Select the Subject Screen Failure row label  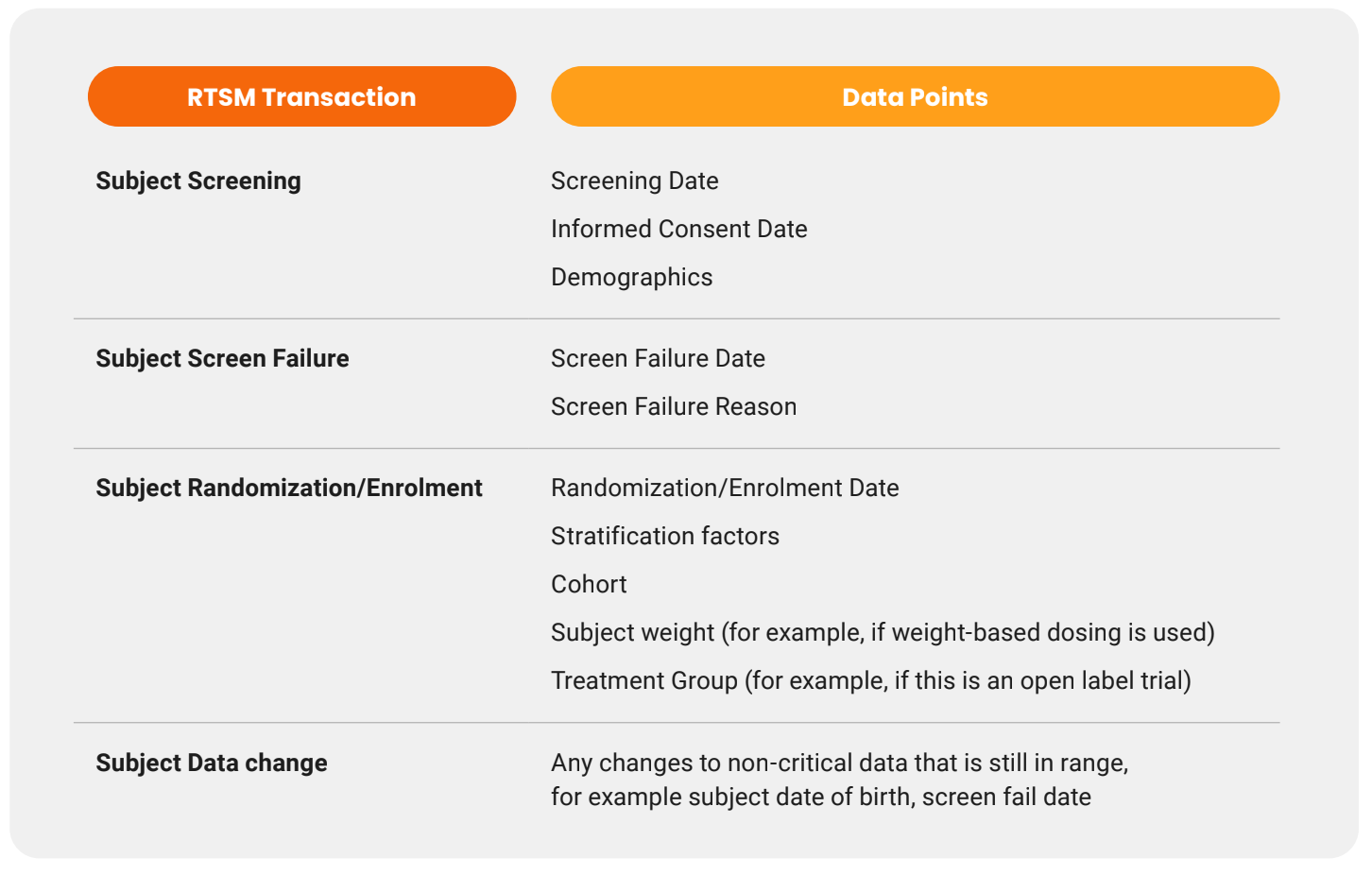tap(222, 358)
